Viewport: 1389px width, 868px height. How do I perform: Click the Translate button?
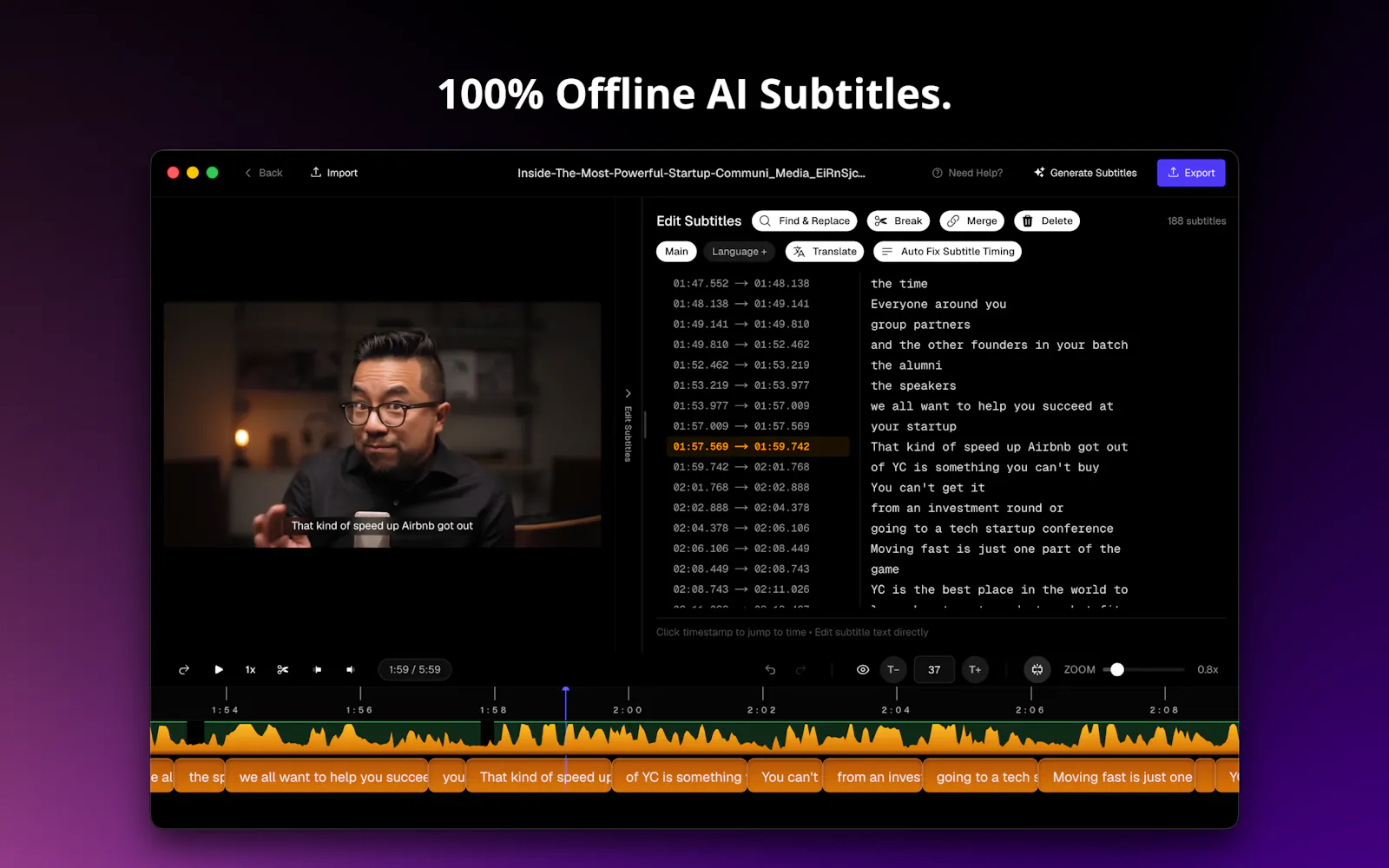[825, 252]
